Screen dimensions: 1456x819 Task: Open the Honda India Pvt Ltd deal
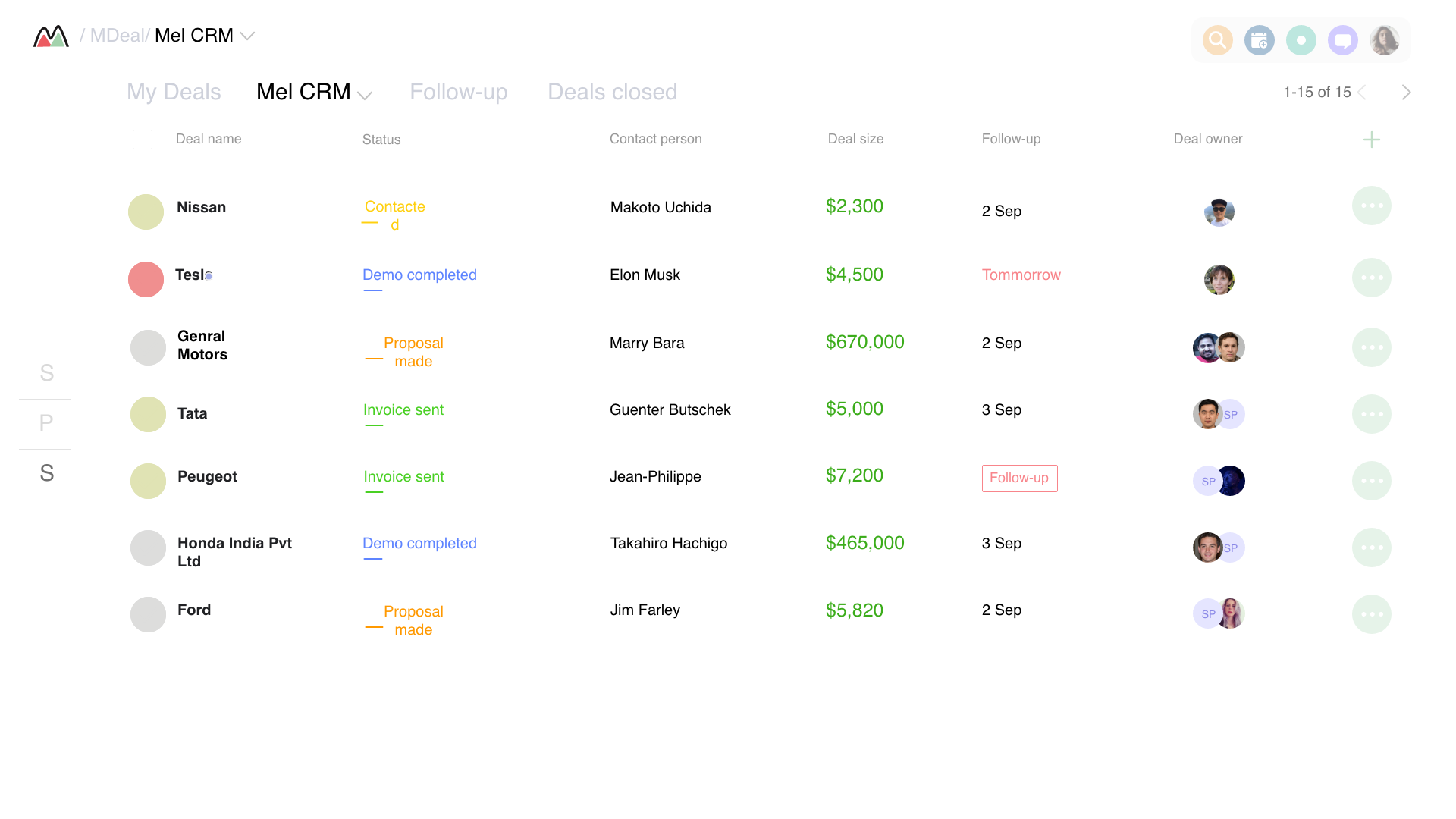pos(234,552)
